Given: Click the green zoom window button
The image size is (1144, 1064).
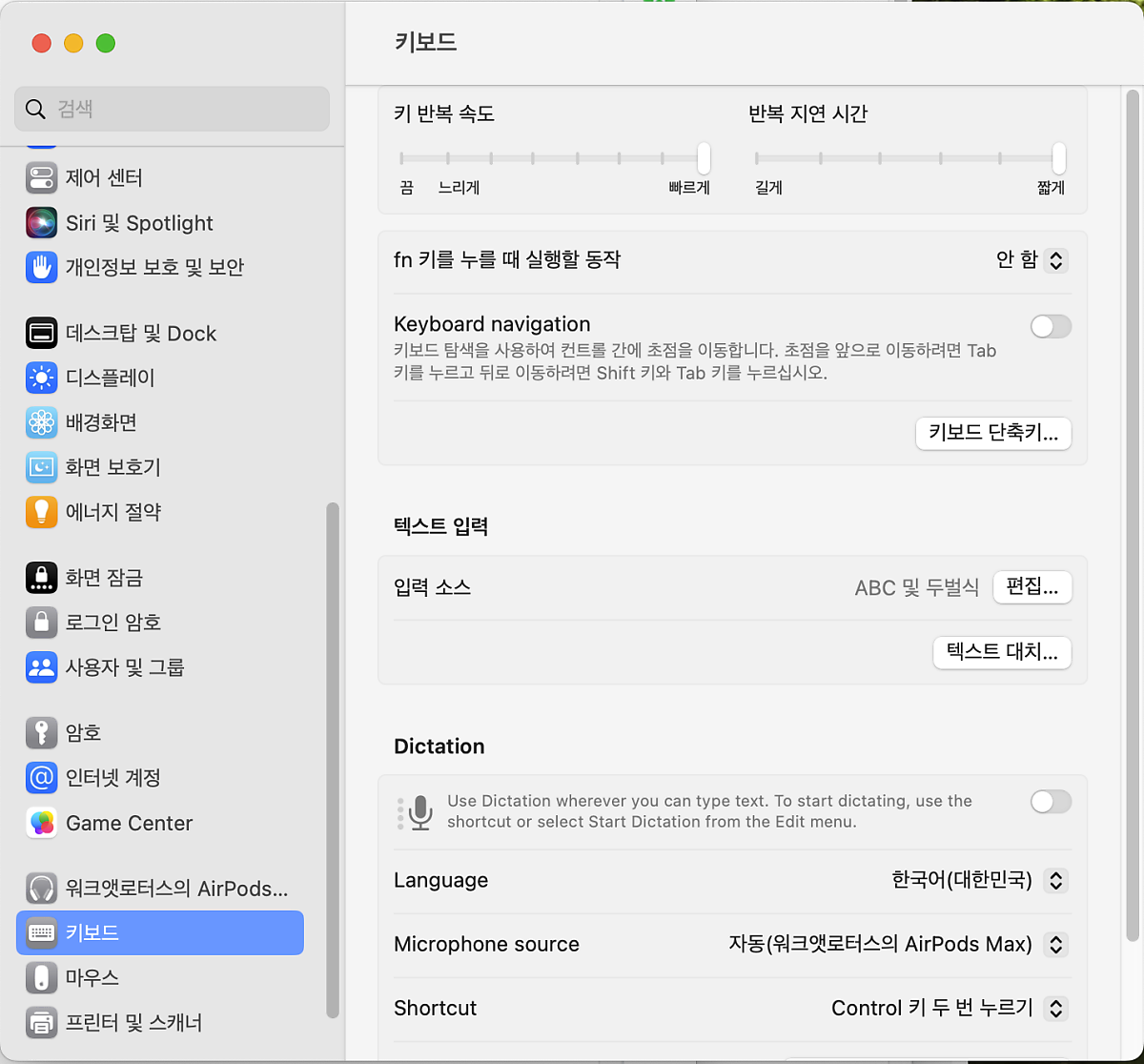Looking at the screenshot, I should point(106,43).
